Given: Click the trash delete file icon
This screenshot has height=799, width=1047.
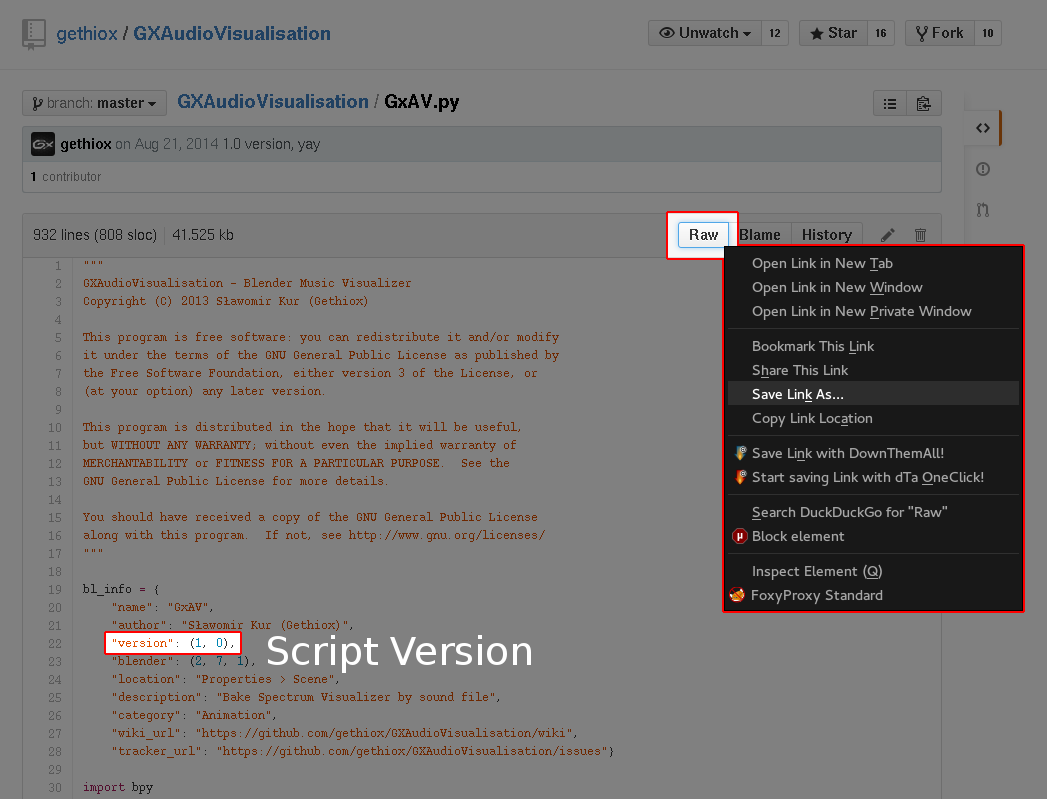Looking at the screenshot, I should pos(920,235).
